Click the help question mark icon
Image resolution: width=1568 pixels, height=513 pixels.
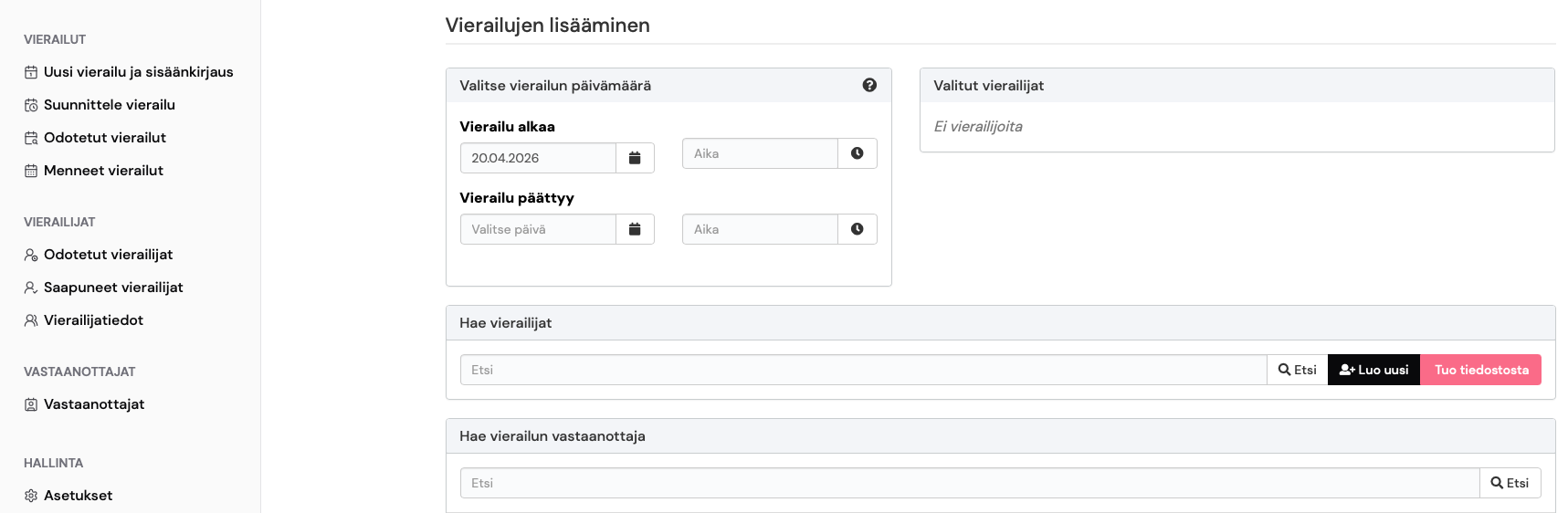[869, 85]
